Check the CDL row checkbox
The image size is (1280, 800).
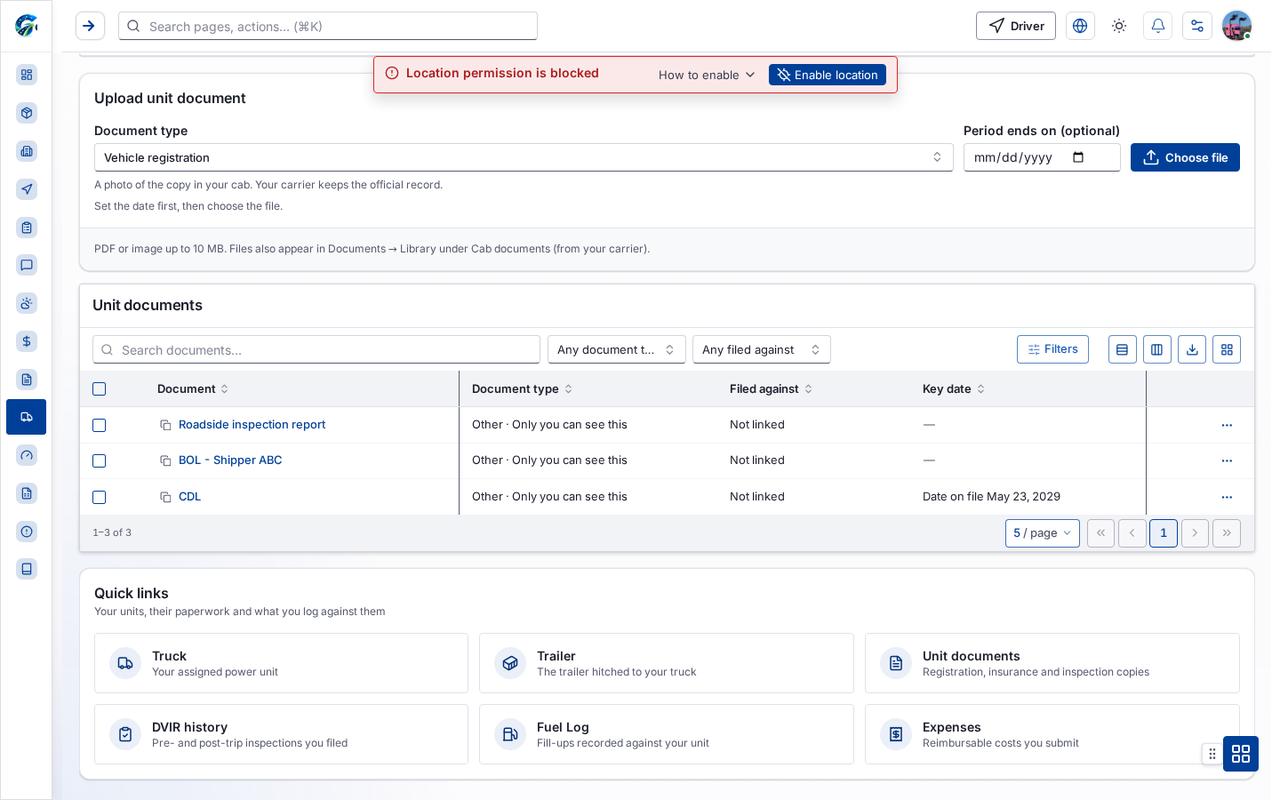pyautogui.click(x=99, y=497)
